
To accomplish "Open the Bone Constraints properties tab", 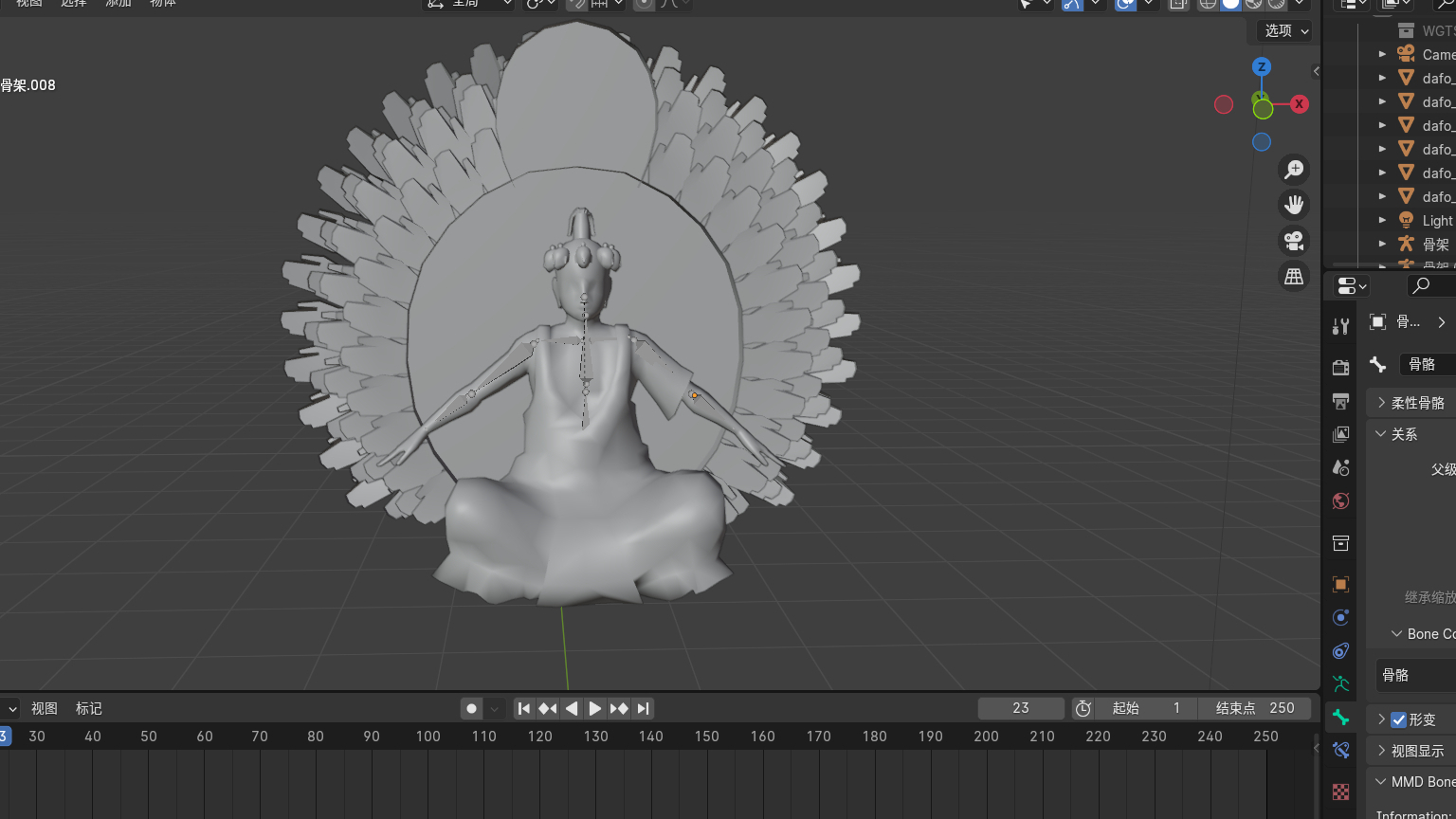I will 1340,750.
